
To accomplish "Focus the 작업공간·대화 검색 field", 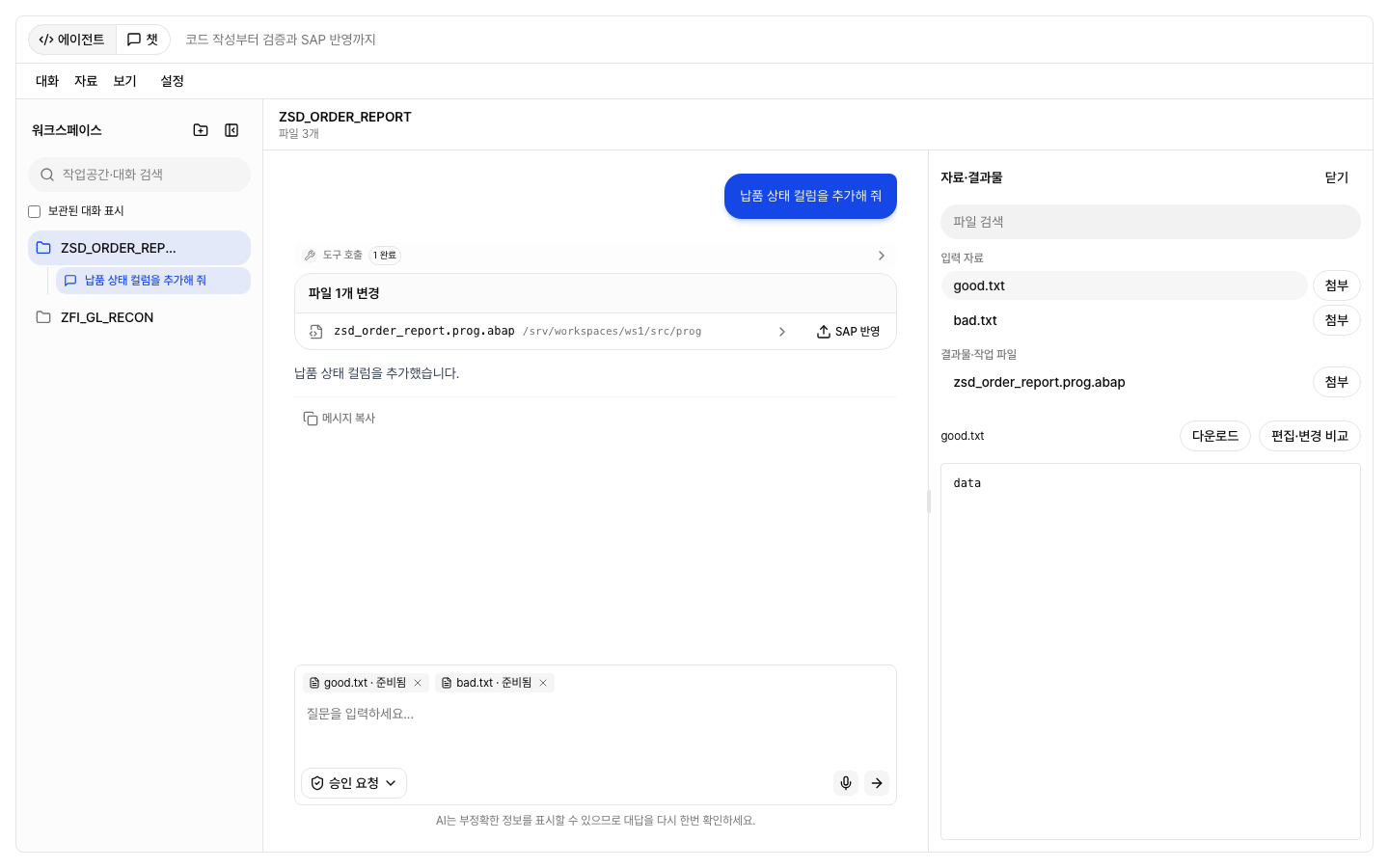I will [139, 175].
